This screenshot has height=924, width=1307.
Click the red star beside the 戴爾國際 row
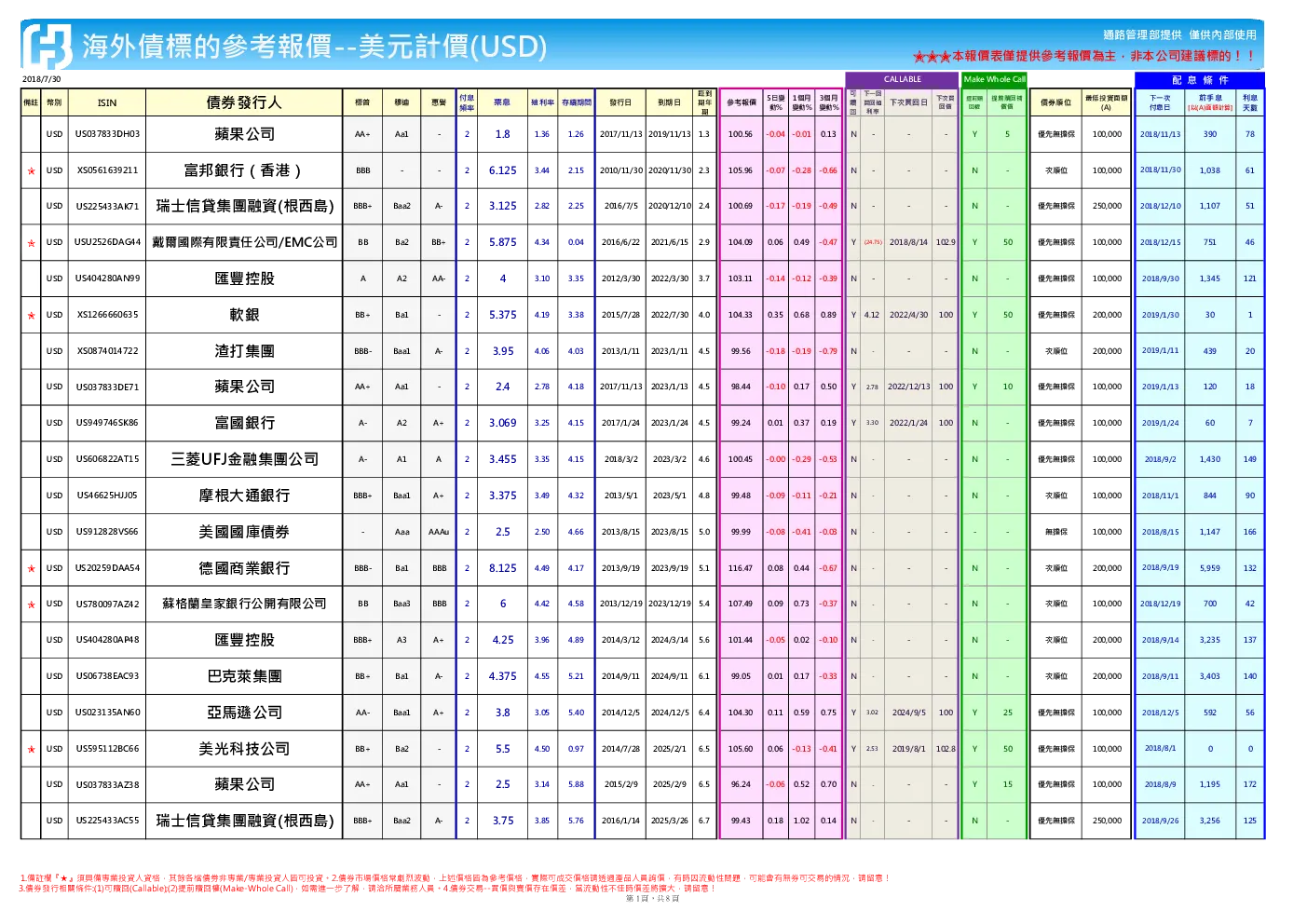tap(32, 244)
